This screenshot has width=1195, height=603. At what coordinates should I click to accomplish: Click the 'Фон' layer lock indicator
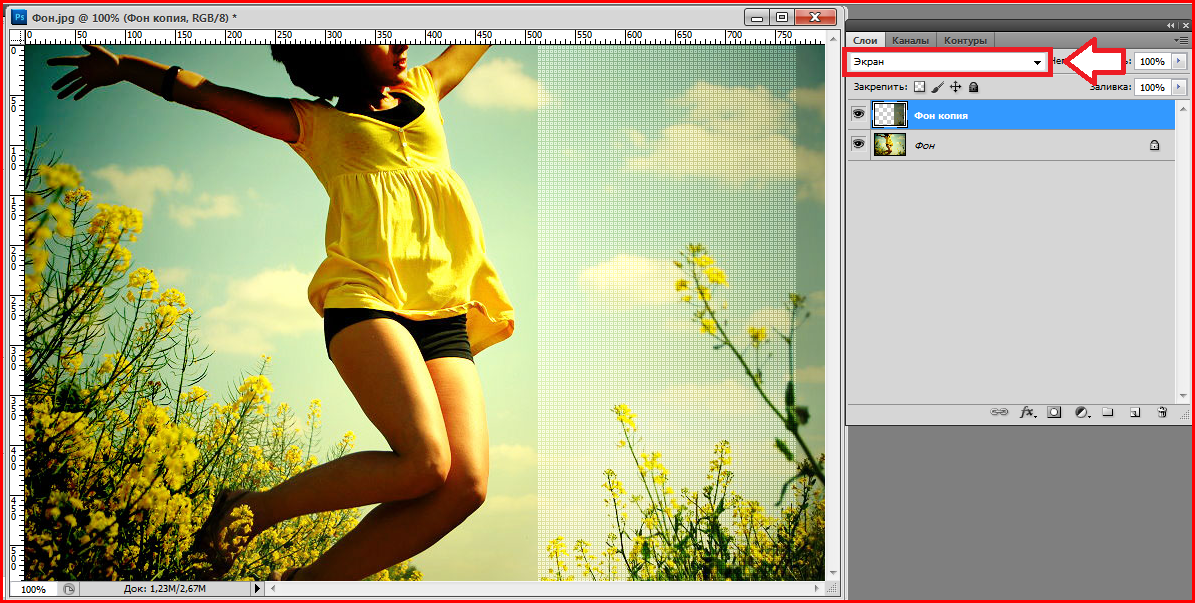(1154, 145)
